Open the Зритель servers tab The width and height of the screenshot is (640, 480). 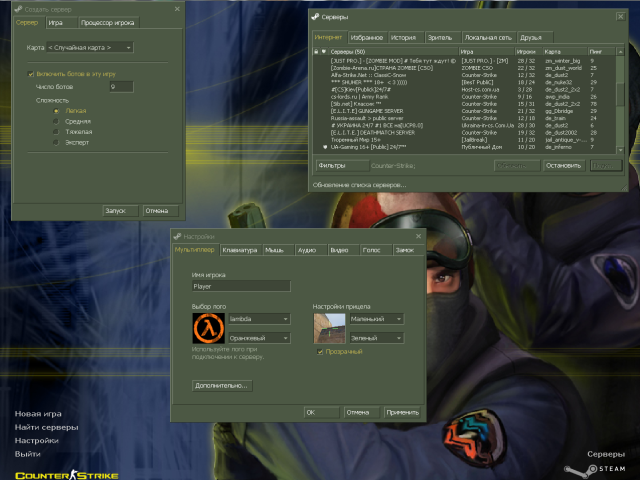tap(442, 38)
